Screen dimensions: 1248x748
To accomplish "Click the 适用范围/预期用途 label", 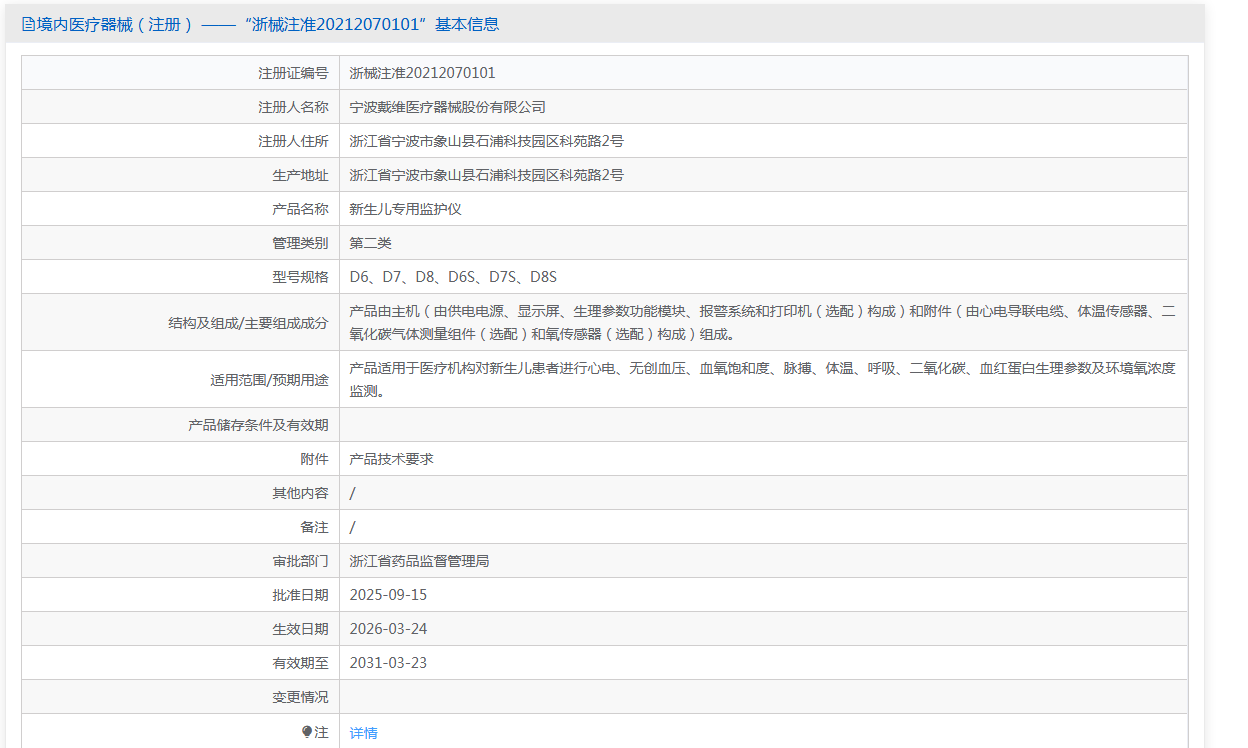I will [269, 380].
